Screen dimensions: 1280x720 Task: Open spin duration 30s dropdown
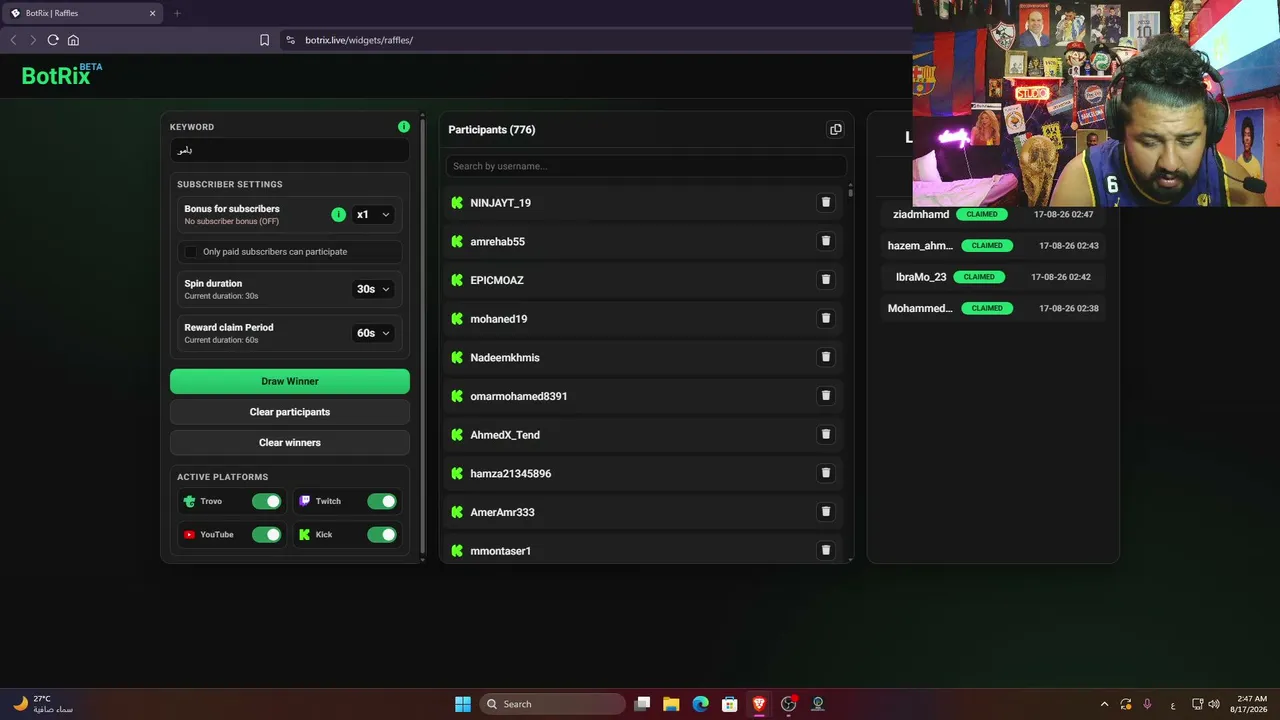(x=373, y=289)
